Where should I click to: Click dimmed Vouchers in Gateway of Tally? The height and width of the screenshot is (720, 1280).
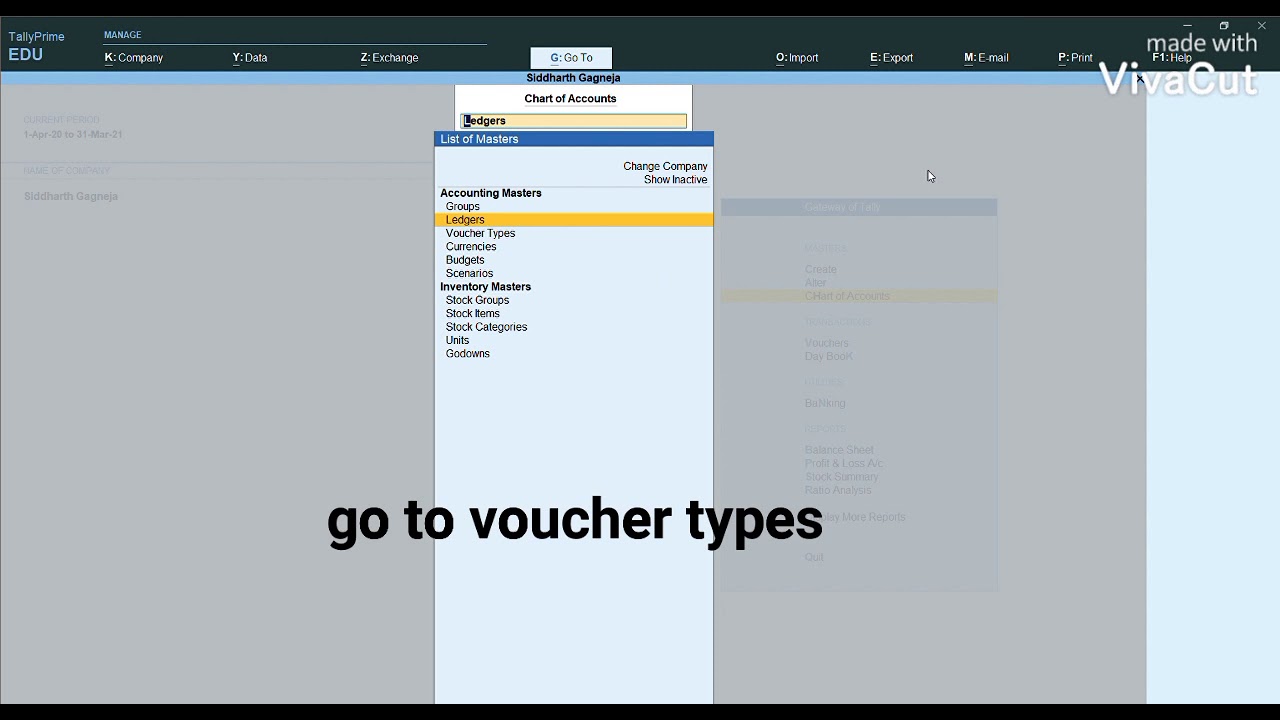[x=826, y=343]
